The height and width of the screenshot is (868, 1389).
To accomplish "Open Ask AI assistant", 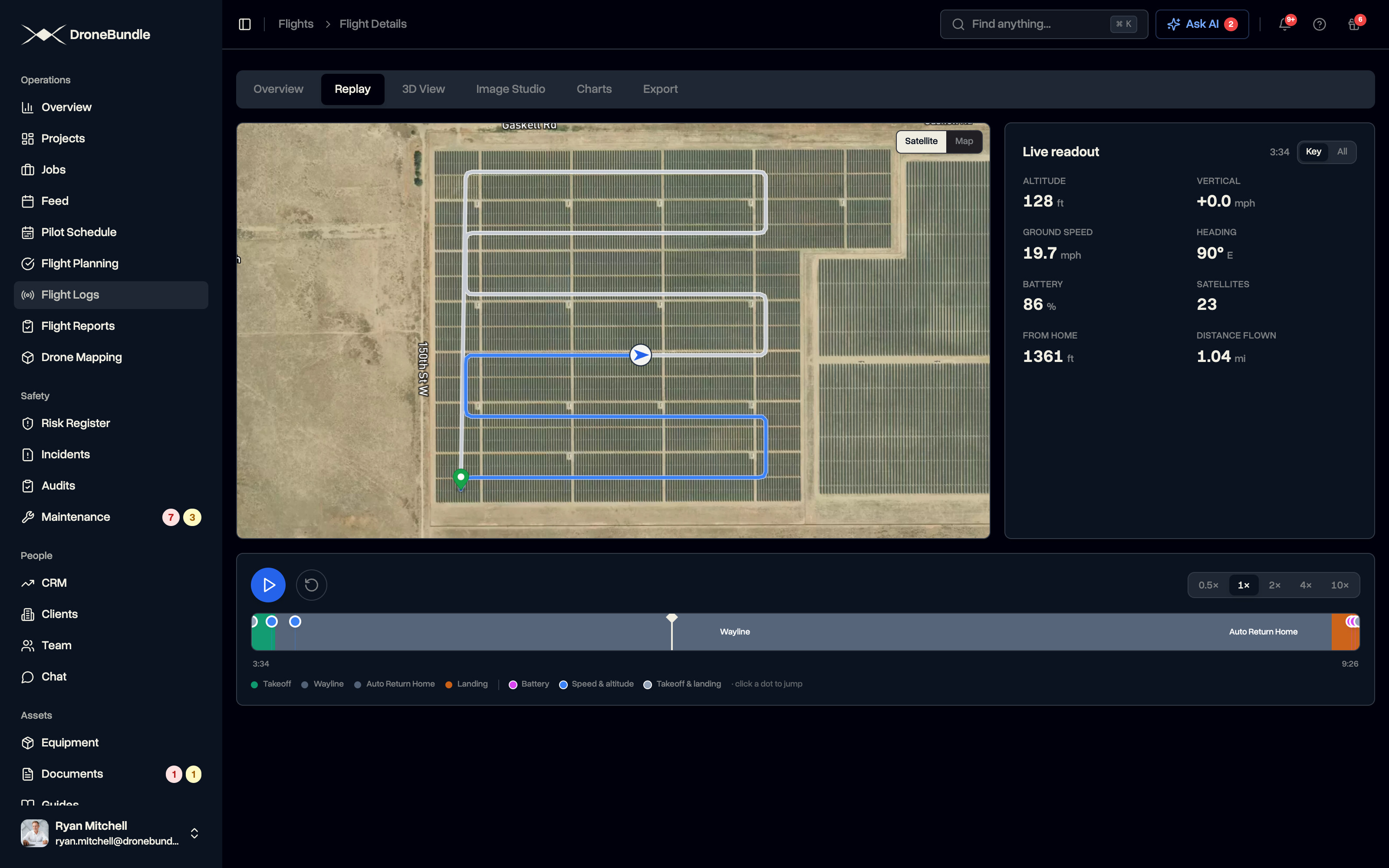I will (1202, 24).
